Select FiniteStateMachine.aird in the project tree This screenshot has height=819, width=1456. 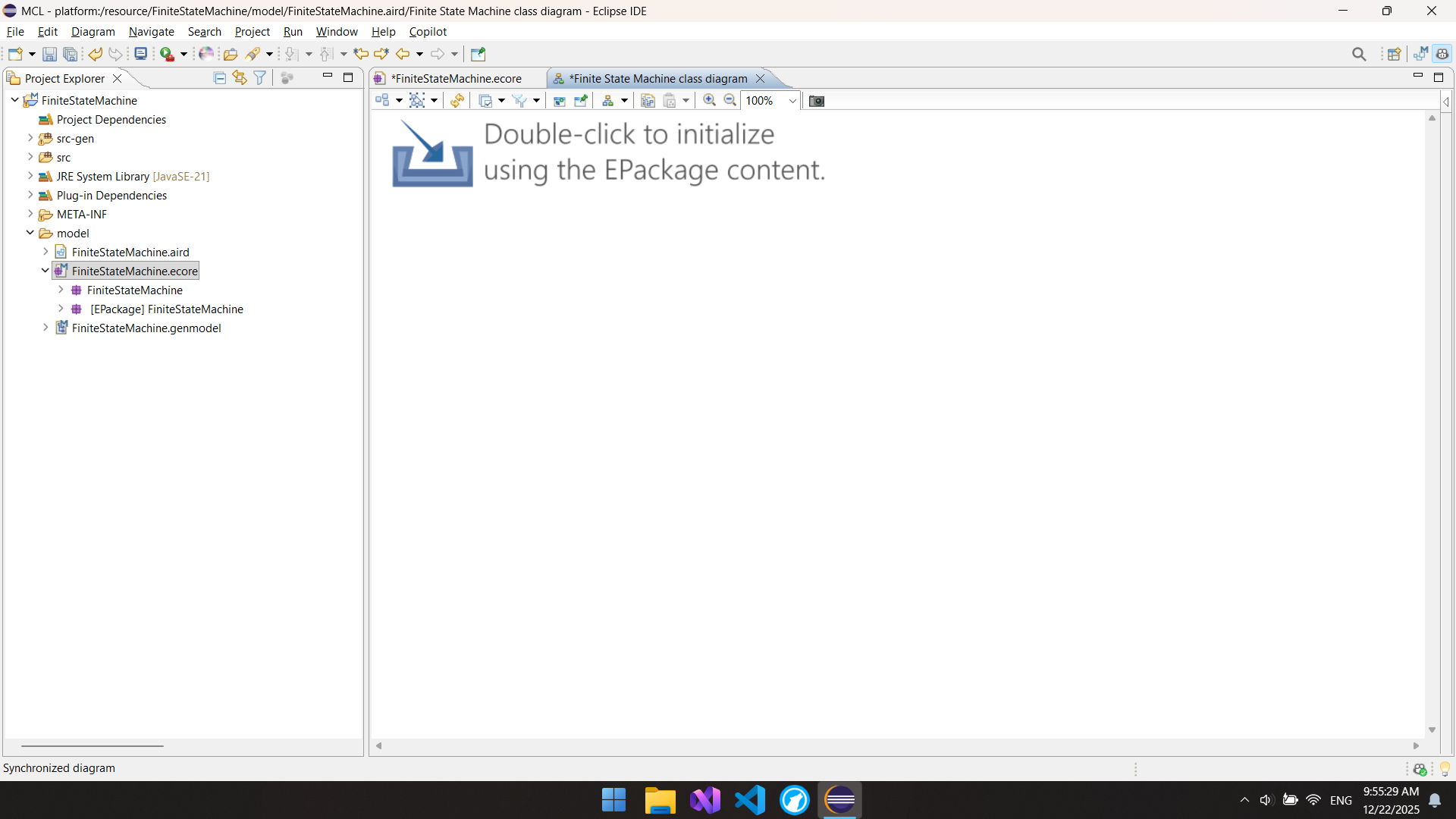point(130,252)
